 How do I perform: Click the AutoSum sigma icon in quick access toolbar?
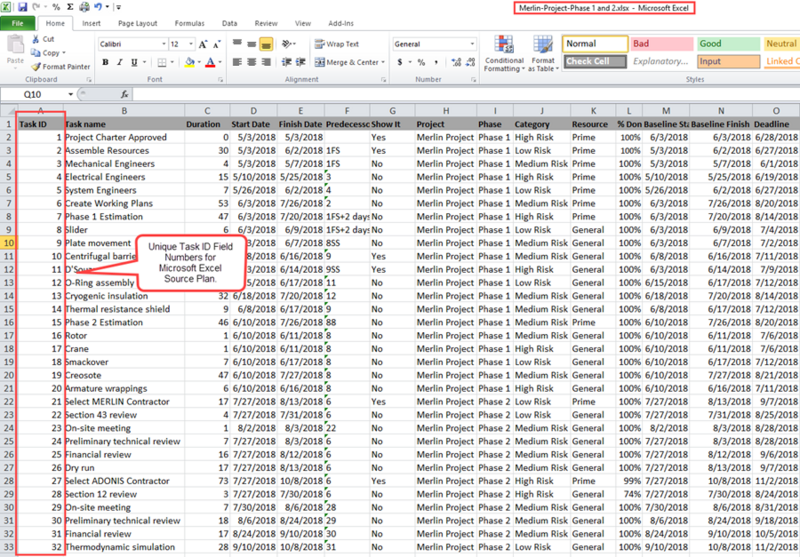[70, 7]
